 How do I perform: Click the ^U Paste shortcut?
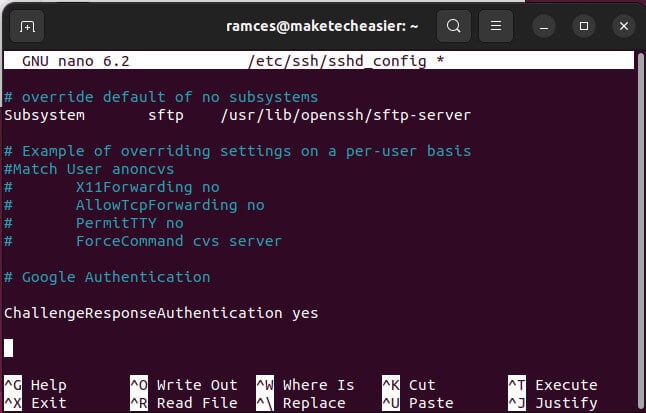[x=418, y=403]
